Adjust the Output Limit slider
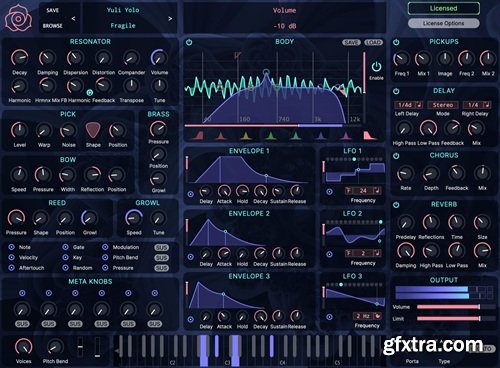Viewport: 500px width, 368px height. click(455, 319)
